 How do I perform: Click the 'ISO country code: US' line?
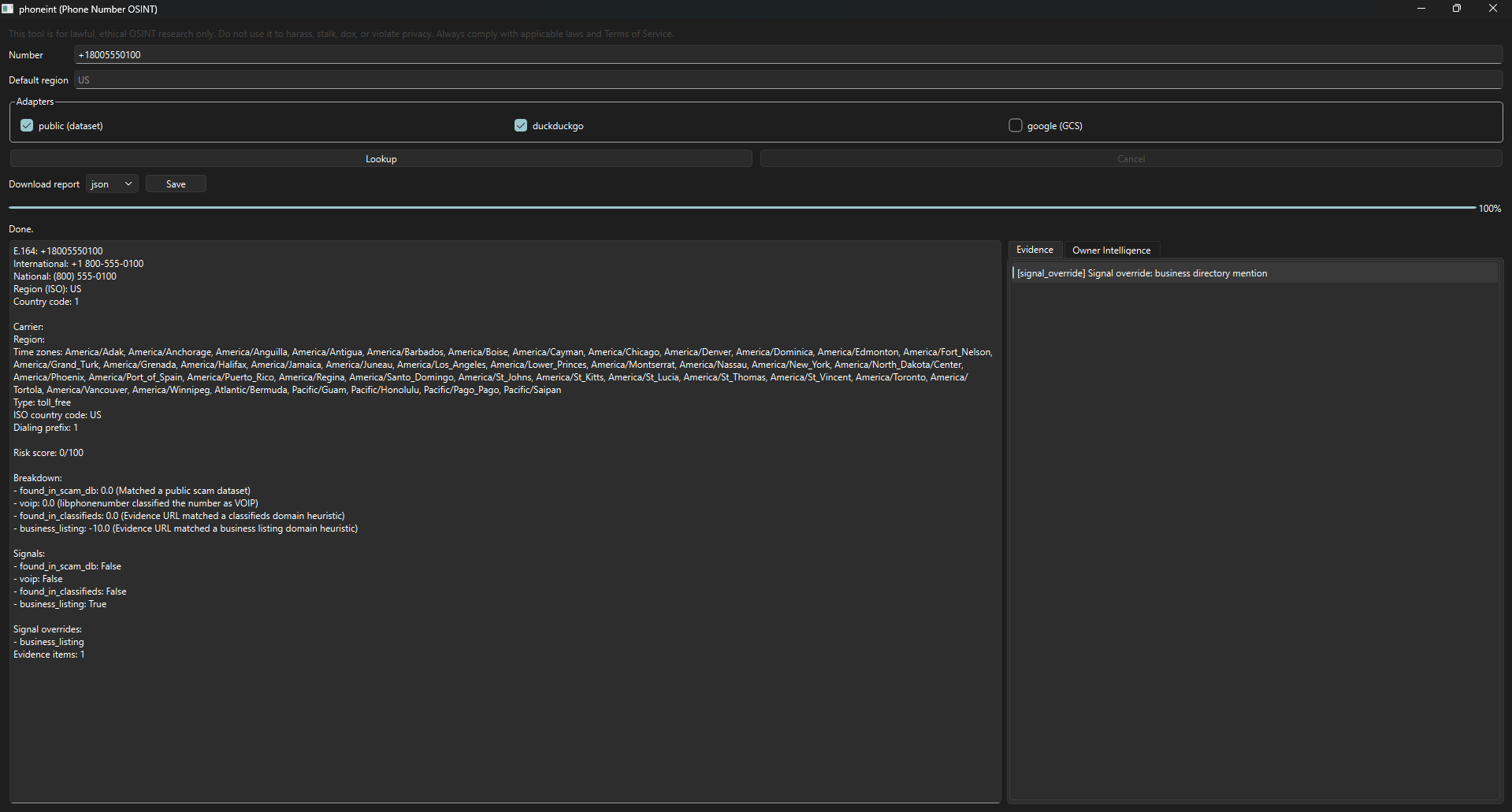click(57, 415)
